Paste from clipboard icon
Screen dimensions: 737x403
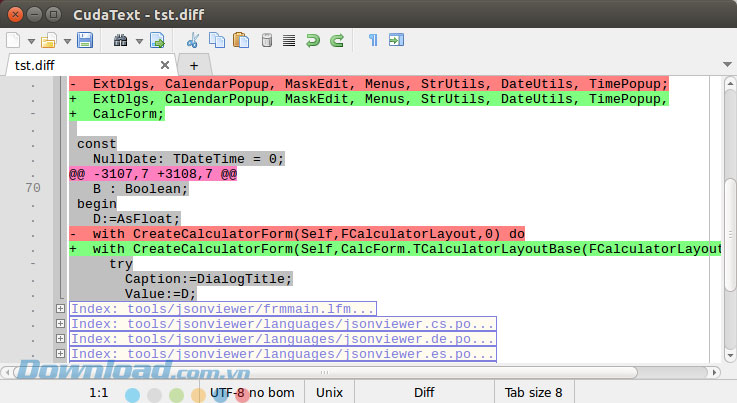(x=241, y=40)
